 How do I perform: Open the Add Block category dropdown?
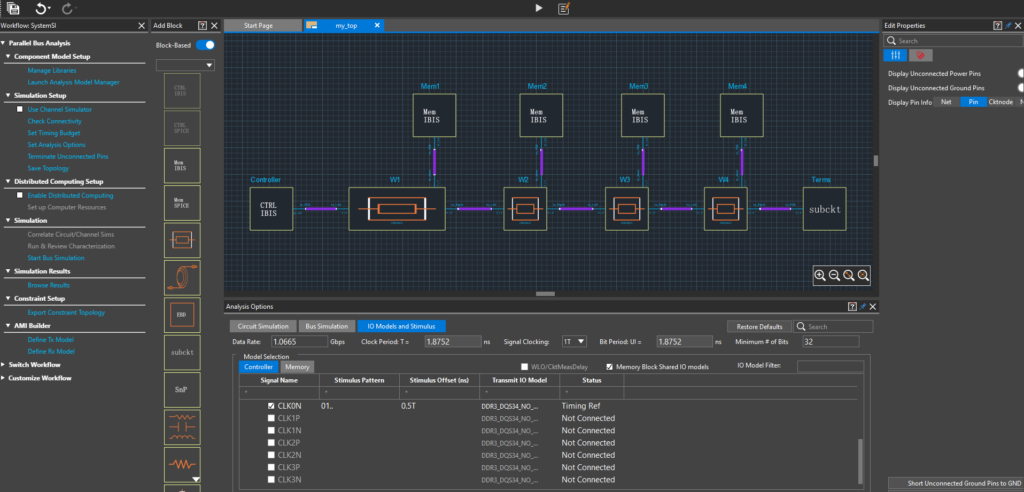click(186, 65)
